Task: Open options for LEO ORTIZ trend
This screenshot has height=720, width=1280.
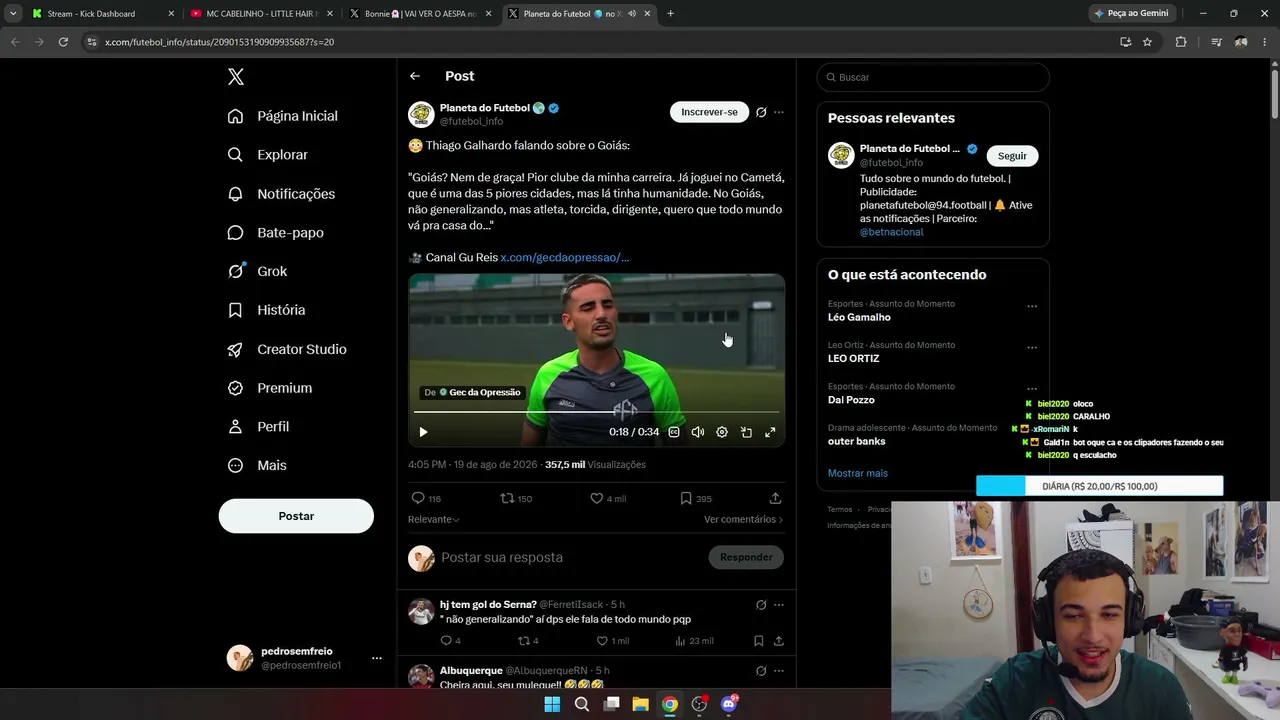Action: pos(1032,347)
